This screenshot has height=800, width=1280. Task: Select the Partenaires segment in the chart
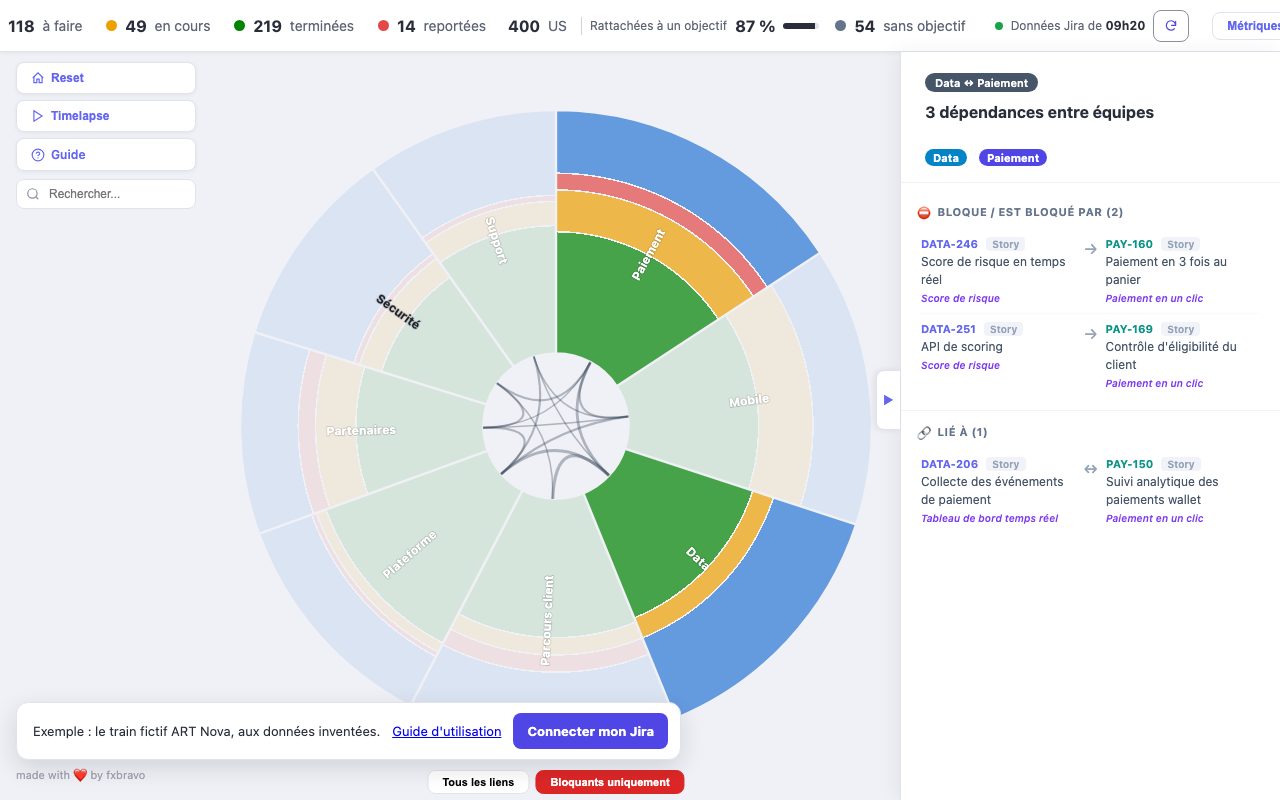pos(361,431)
